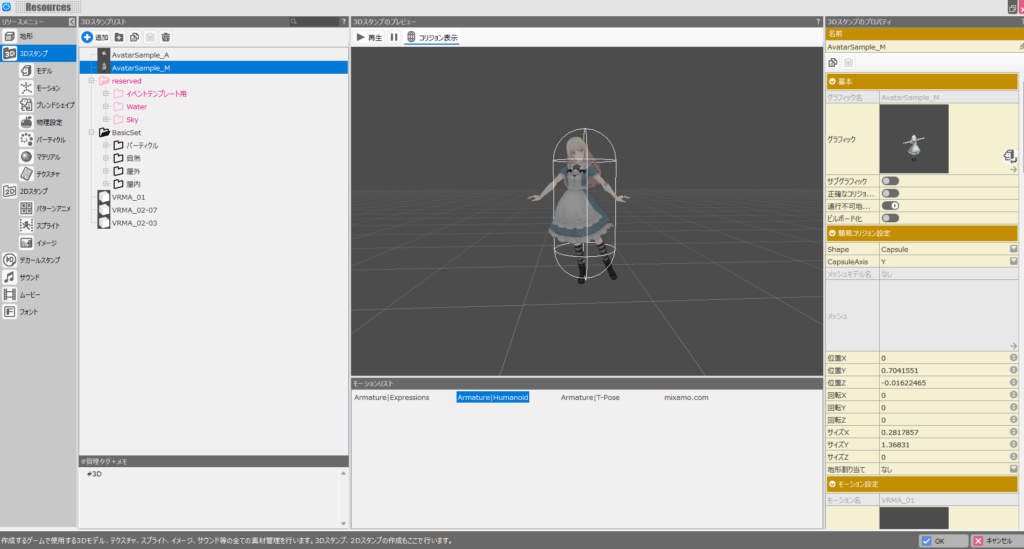Click the add folder icon in stamp list toolbar
This screenshot has width=1024, height=549.
tap(119, 36)
